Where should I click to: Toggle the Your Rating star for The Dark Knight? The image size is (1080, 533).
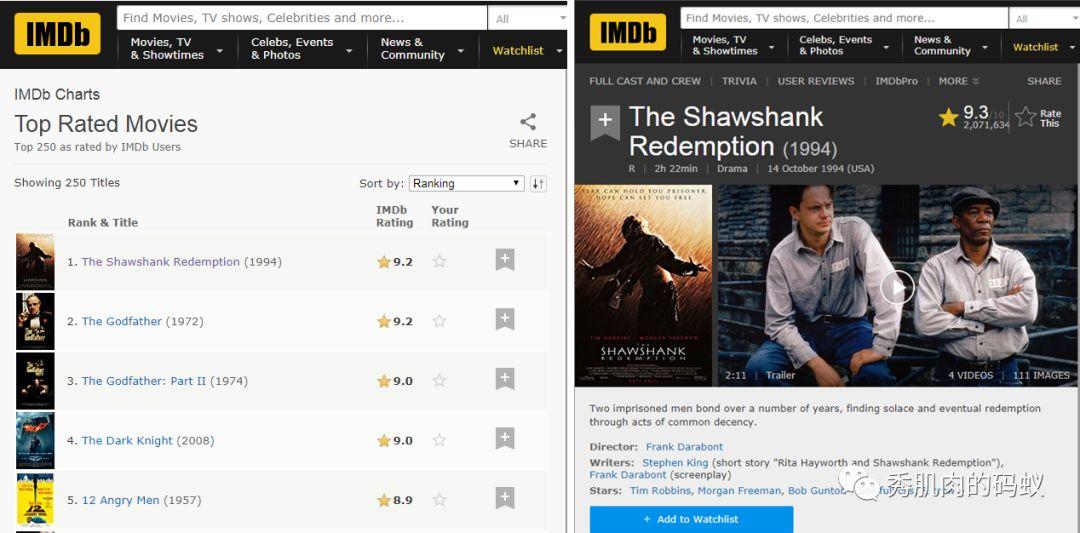439,440
